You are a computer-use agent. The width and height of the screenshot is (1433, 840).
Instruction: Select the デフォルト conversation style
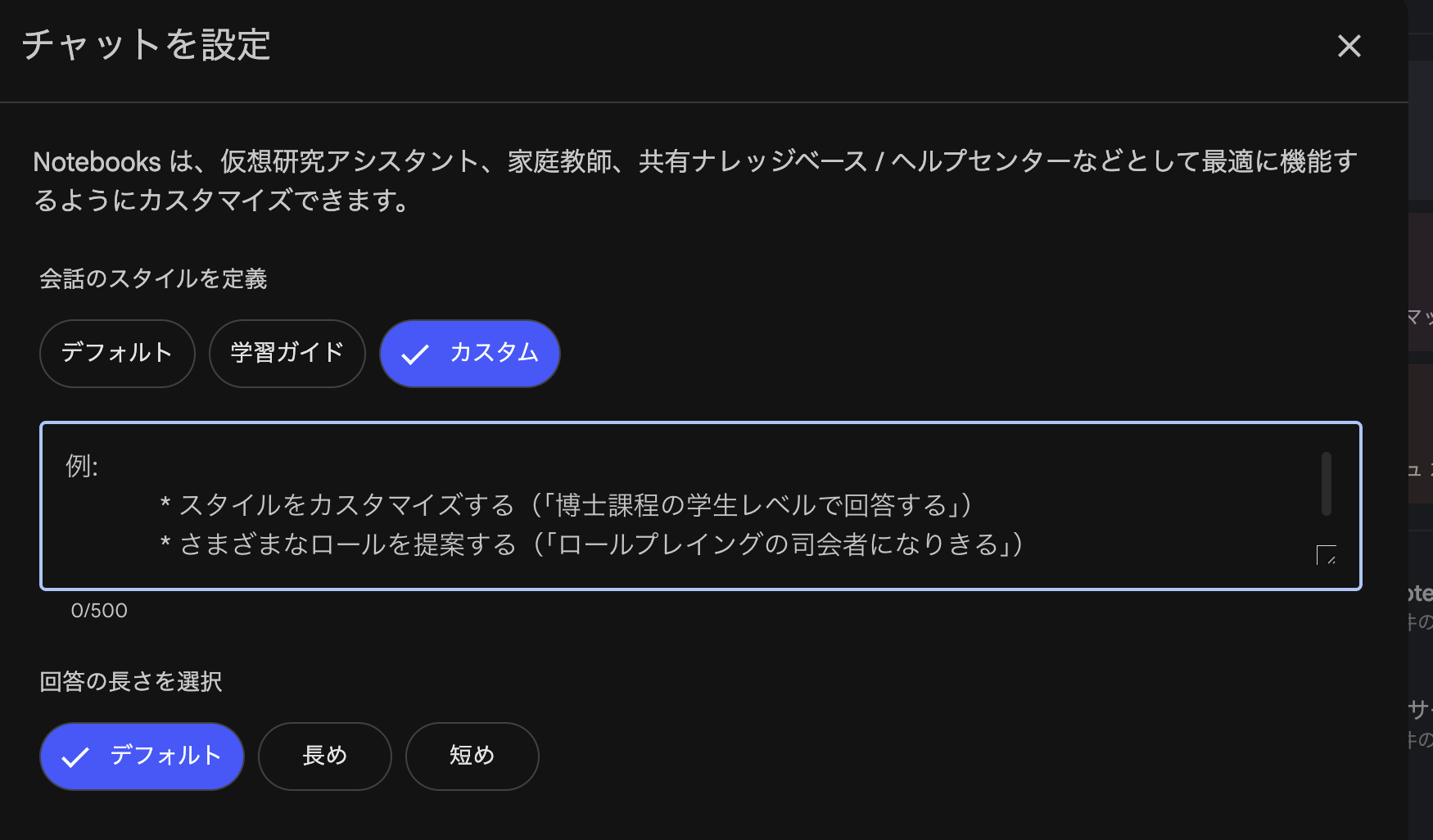pos(116,353)
